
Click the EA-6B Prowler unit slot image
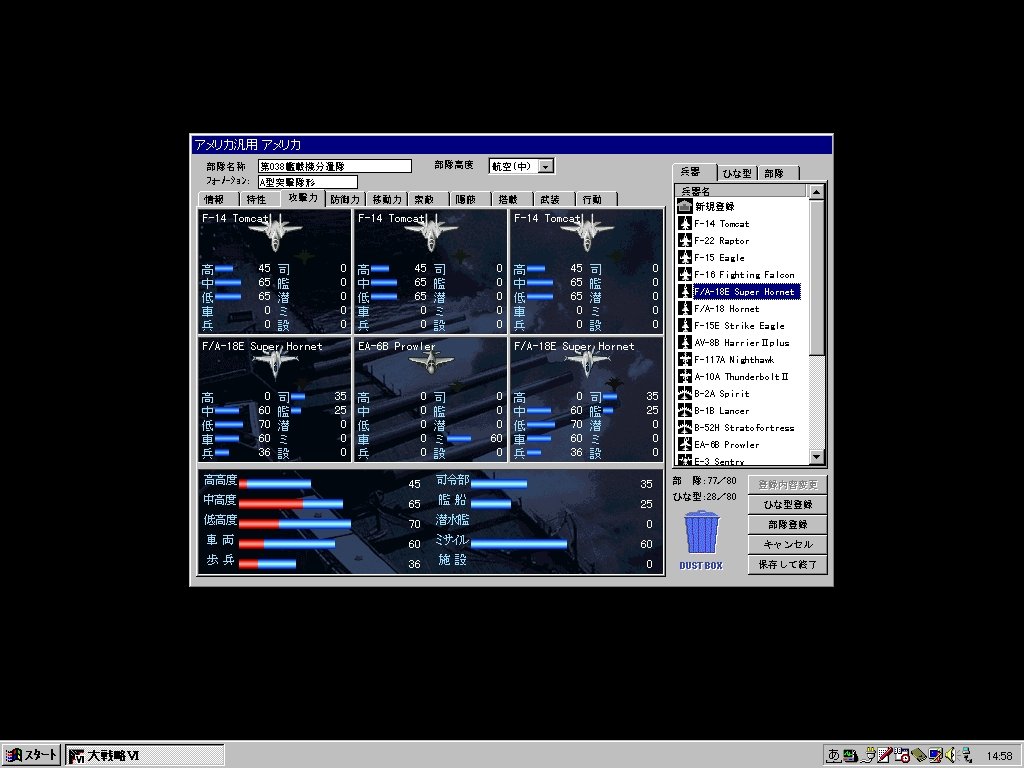tap(430, 361)
